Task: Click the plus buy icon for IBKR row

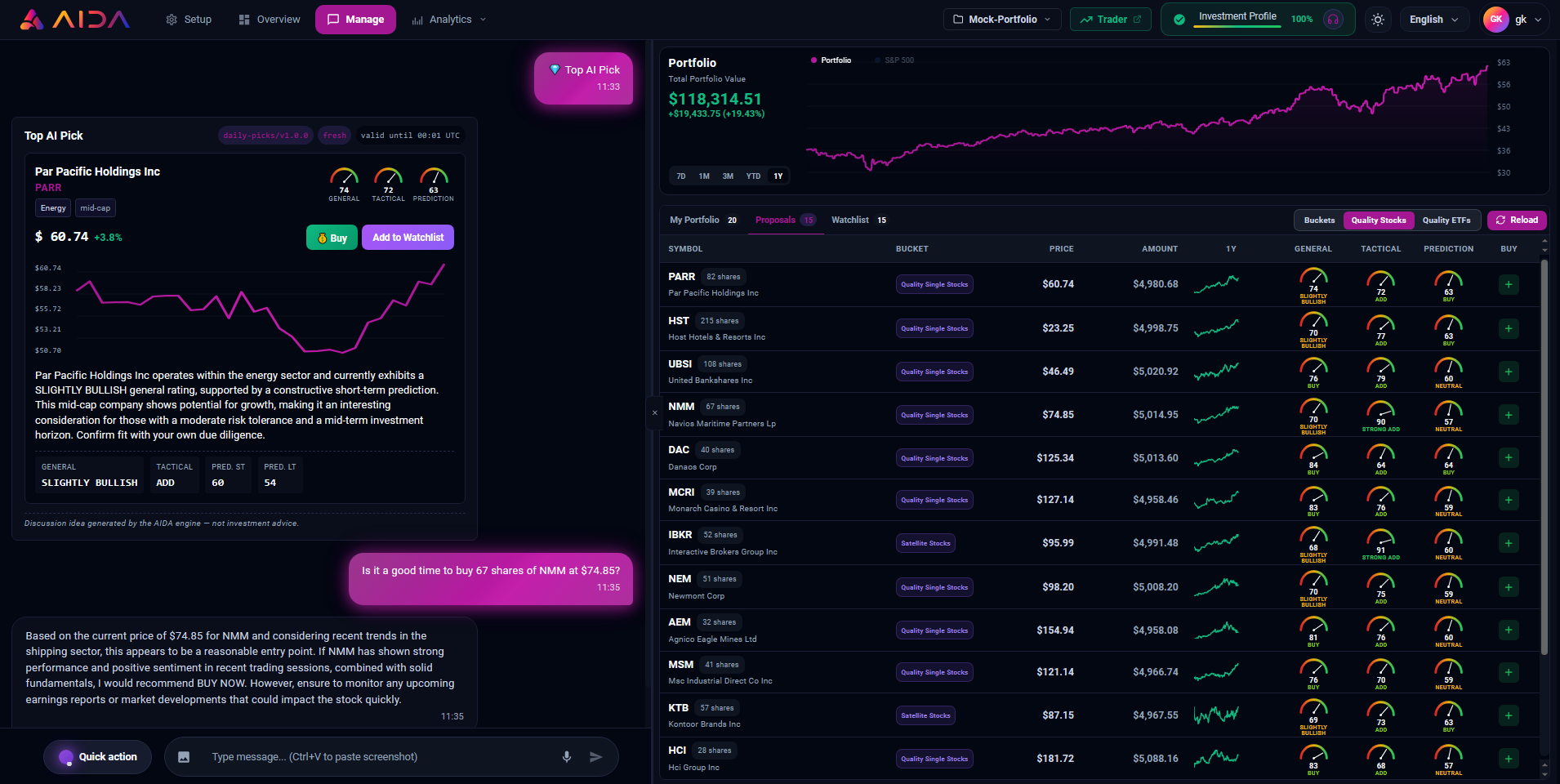Action: [x=1509, y=543]
